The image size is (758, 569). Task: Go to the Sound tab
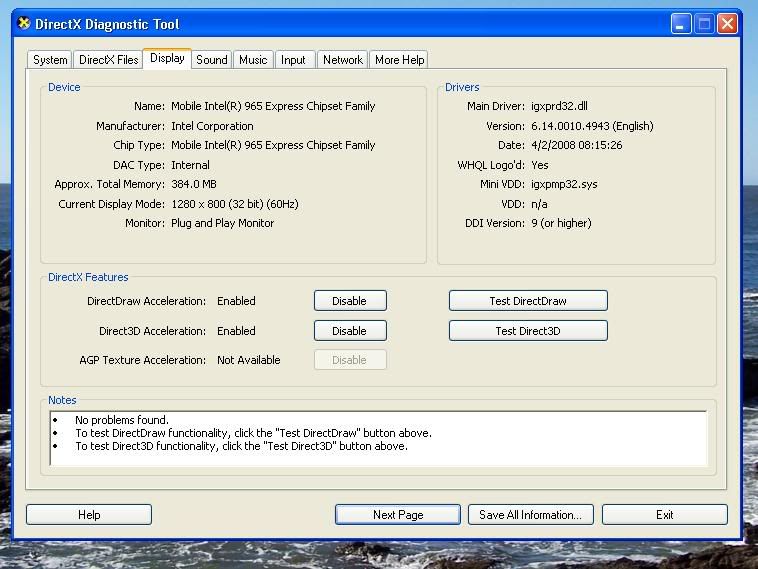211,59
